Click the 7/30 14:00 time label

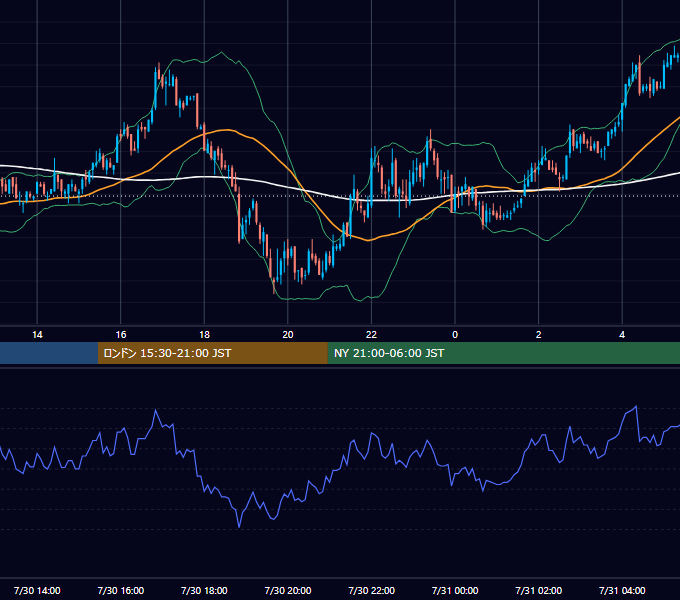[x=37, y=590]
